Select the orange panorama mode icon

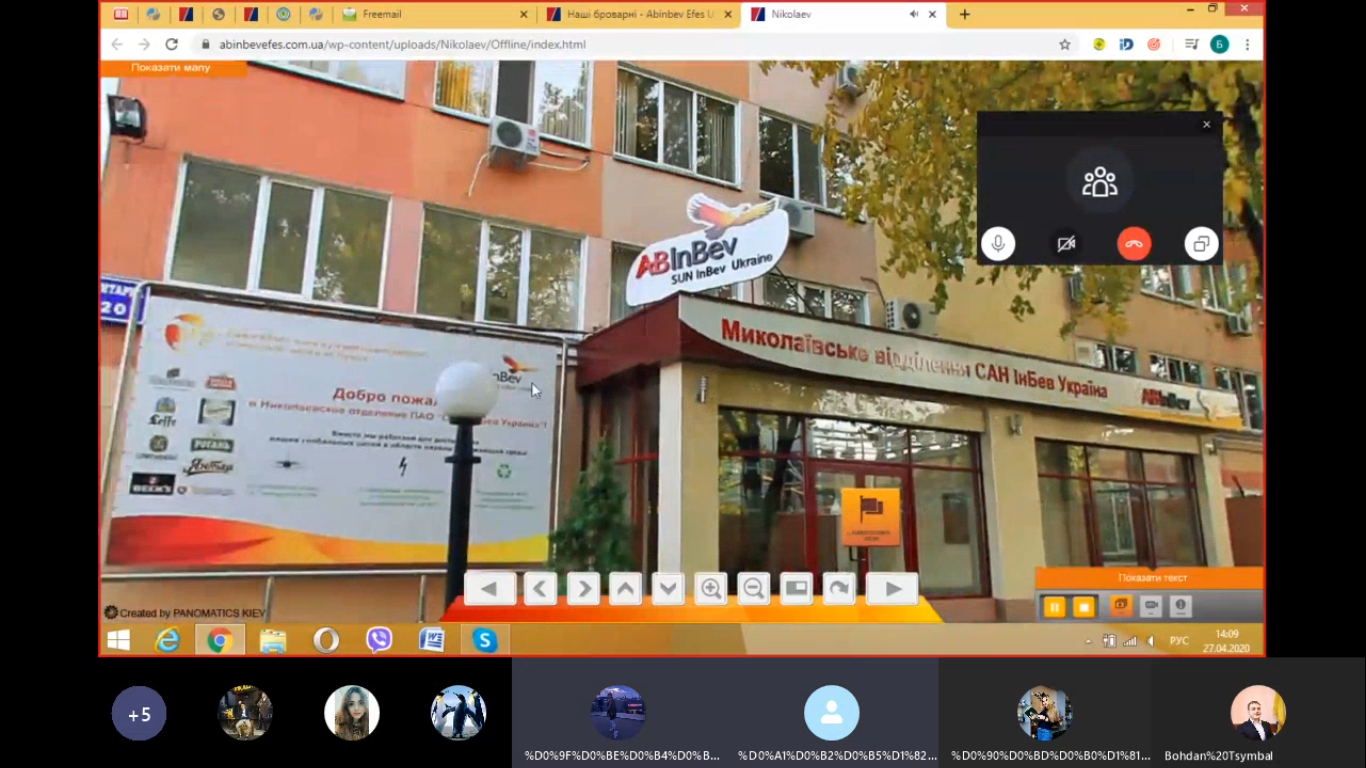click(x=1119, y=606)
